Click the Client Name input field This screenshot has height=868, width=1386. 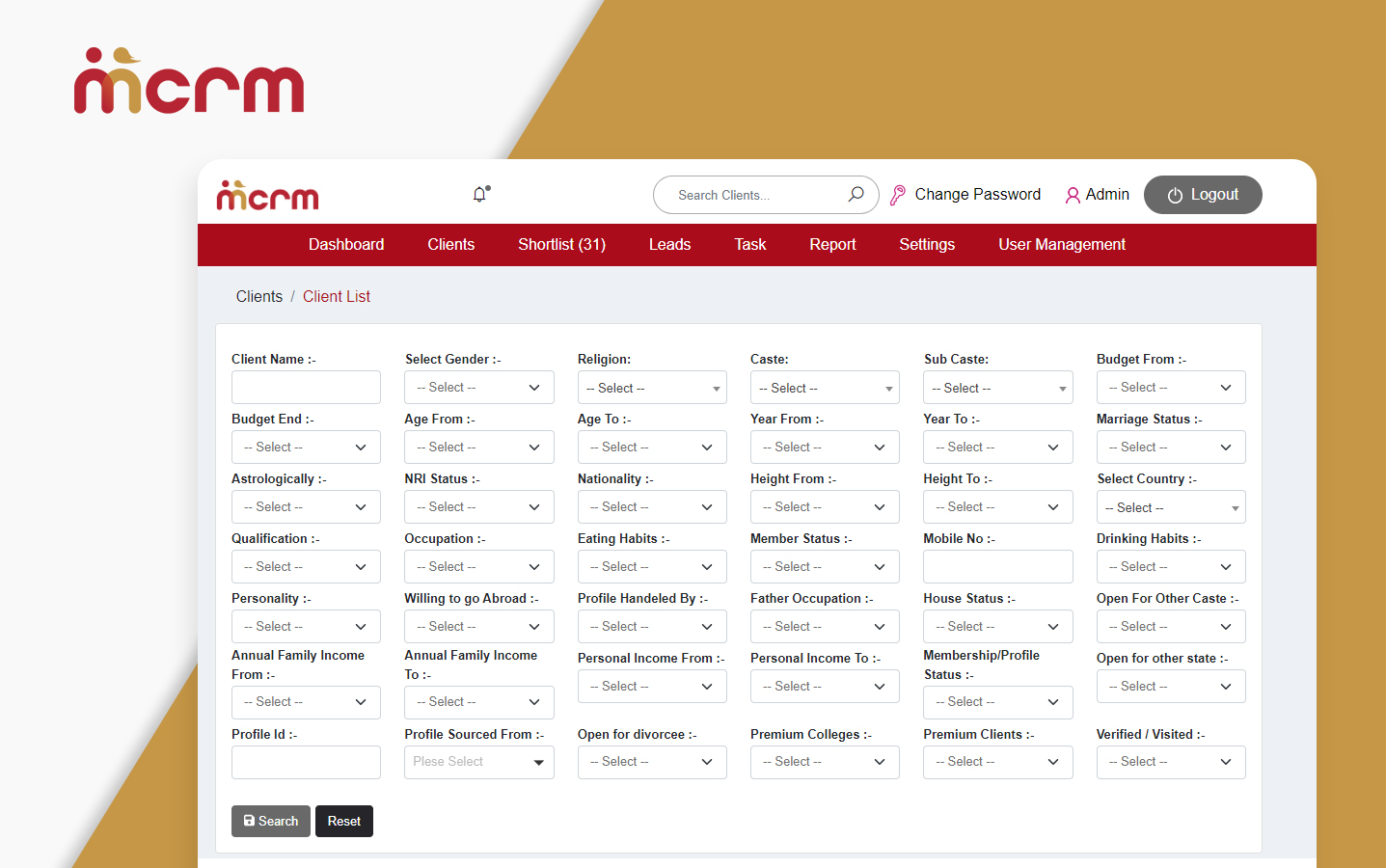(306, 388)
